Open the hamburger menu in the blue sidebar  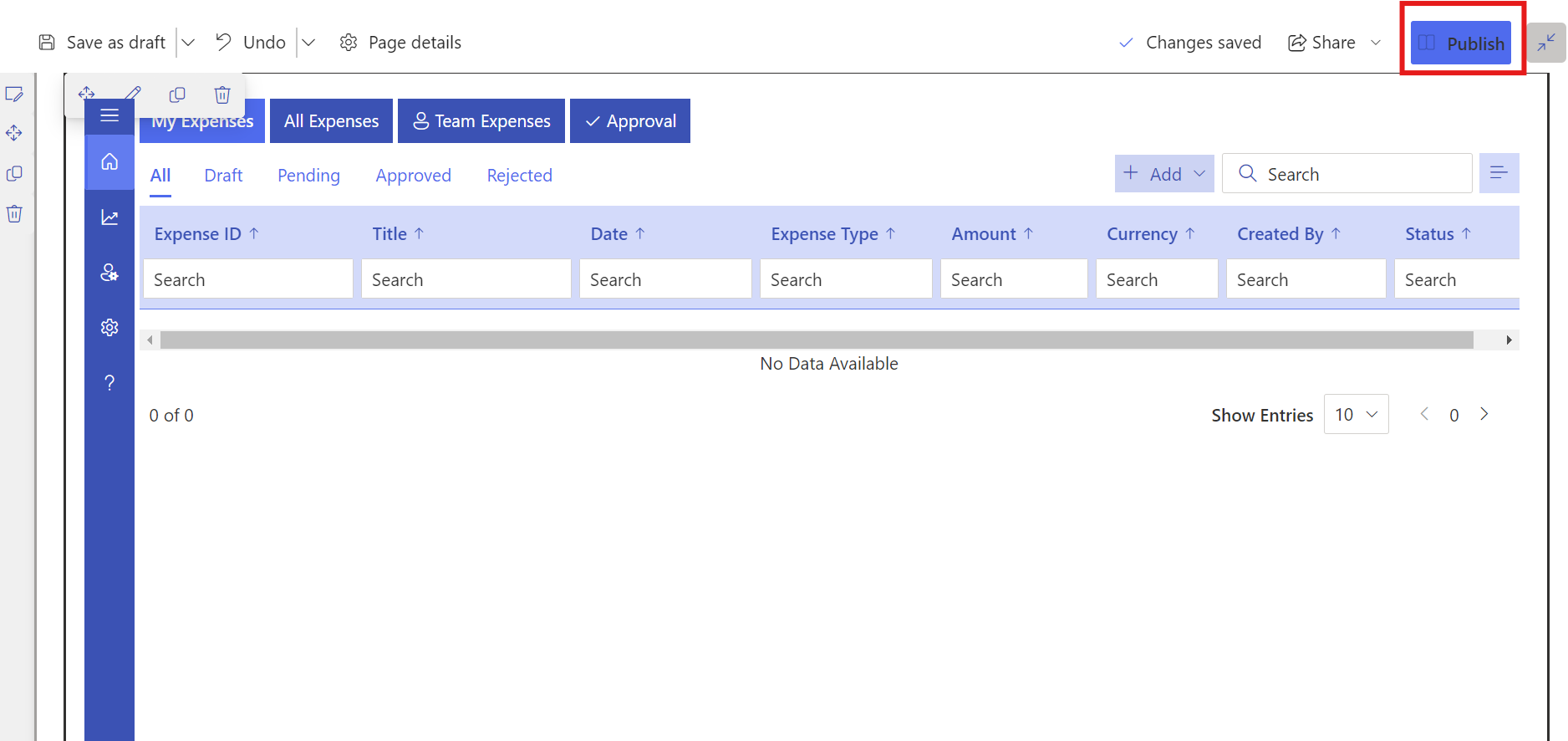109,115
